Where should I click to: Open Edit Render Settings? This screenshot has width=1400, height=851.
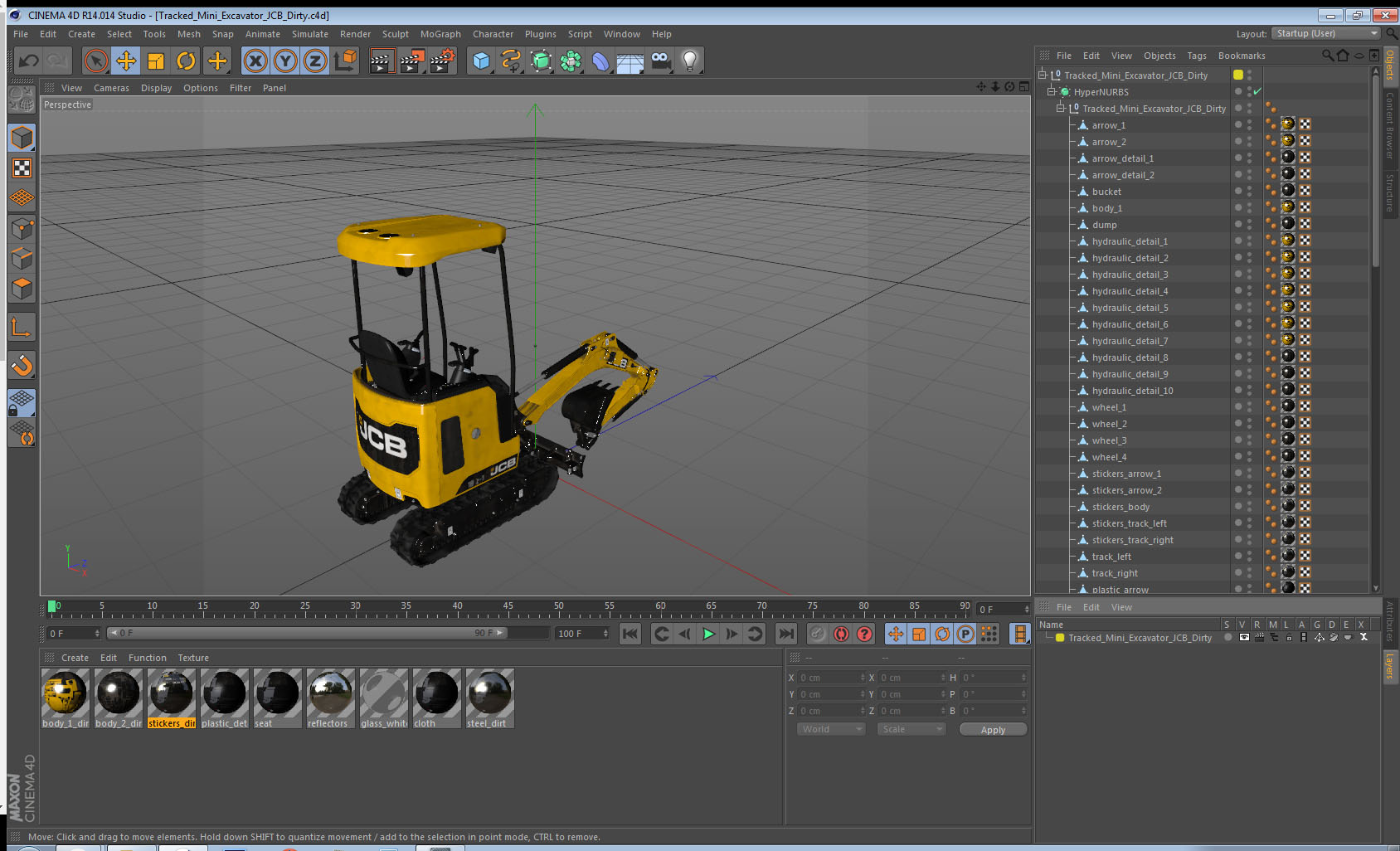click(443, 61)
